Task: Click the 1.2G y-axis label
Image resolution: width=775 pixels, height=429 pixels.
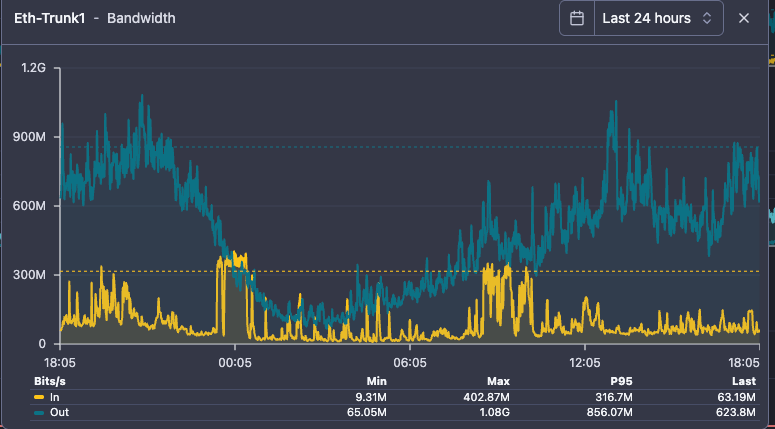Action: pyautogui.click(x=34, y=68)
